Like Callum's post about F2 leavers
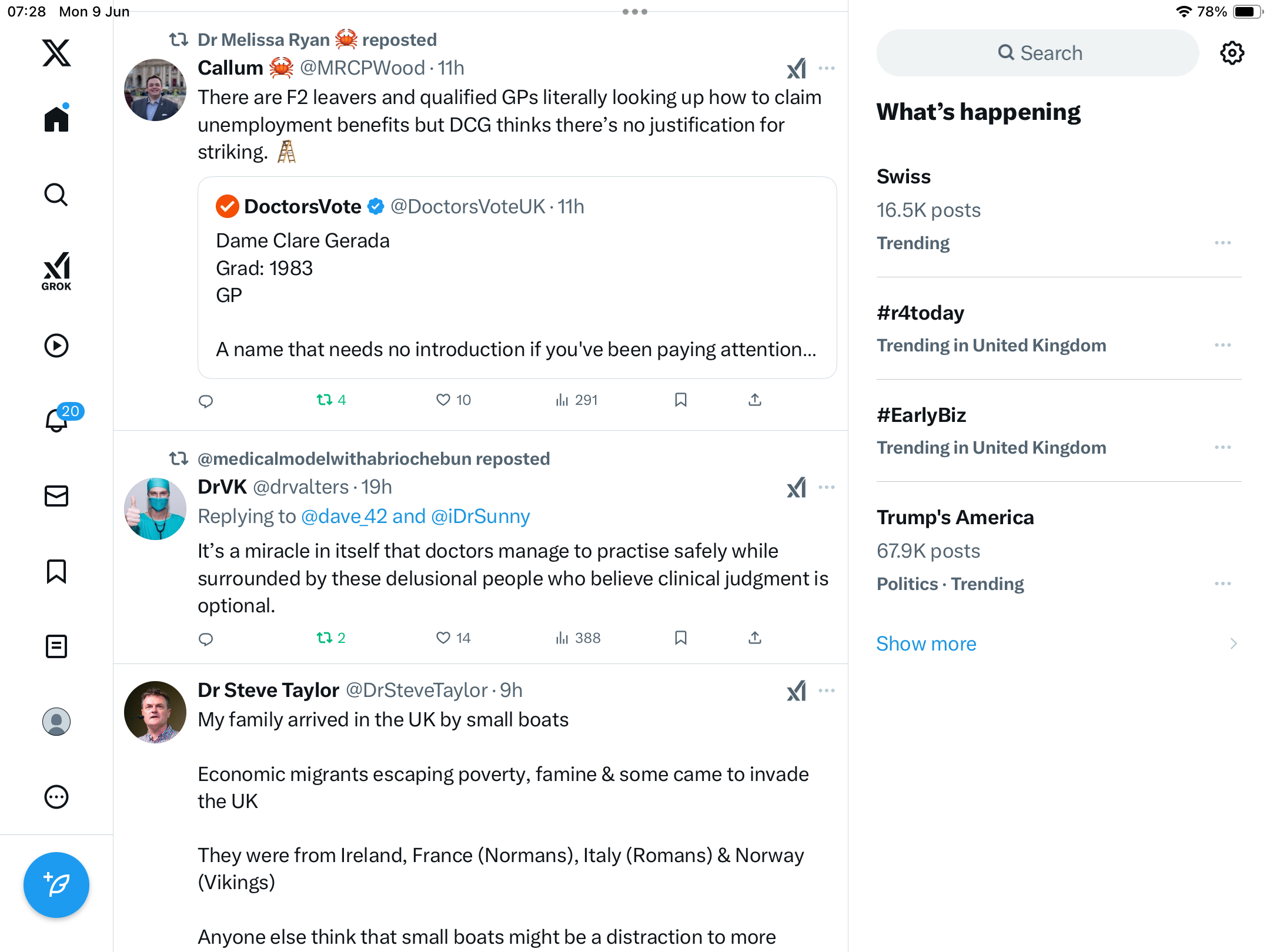The height and width of the screenshot is (952, 1270). pos(453,400)
